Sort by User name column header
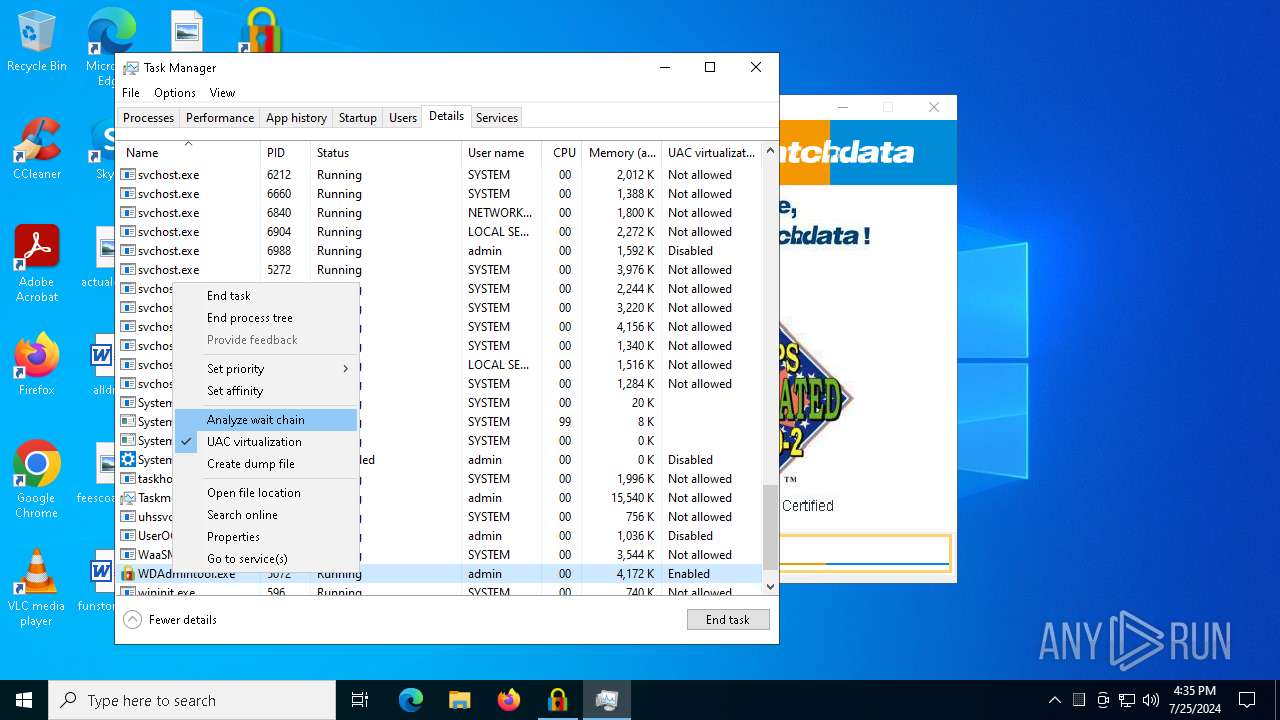Screen dimensions: 1280x720 pyautogui.click(x=501, y=153)
